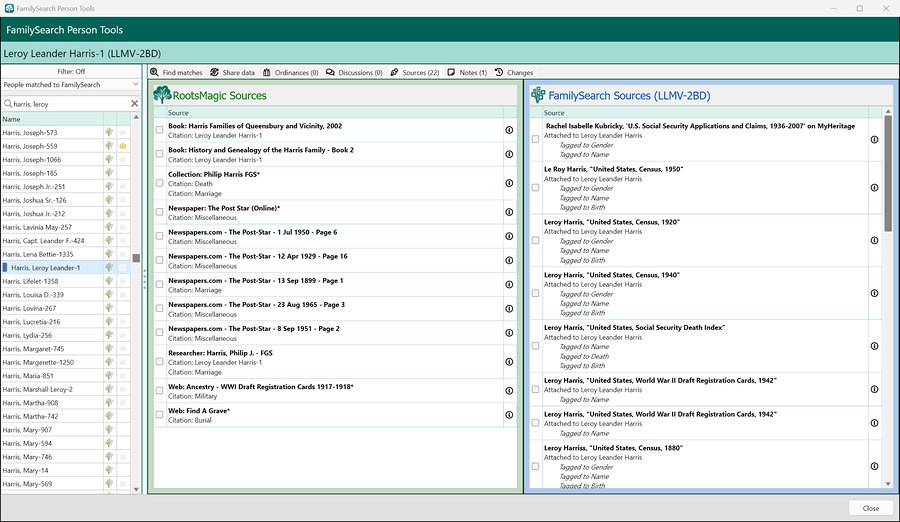
Task: Select Harris, Lena Bettie-1335 in list
Action: (52, 254)
